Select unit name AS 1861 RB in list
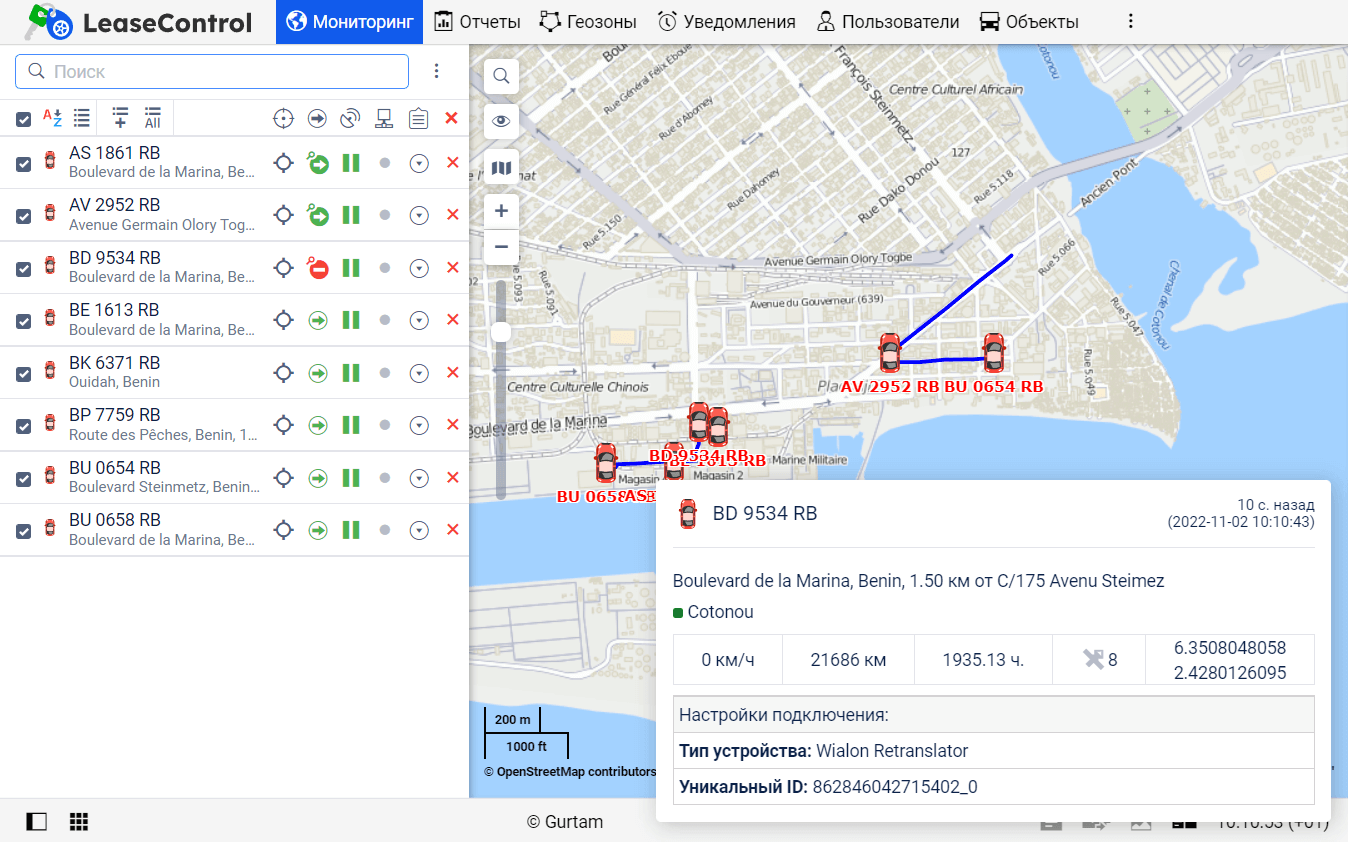The image size is (1348, 842). coord(115,153)
